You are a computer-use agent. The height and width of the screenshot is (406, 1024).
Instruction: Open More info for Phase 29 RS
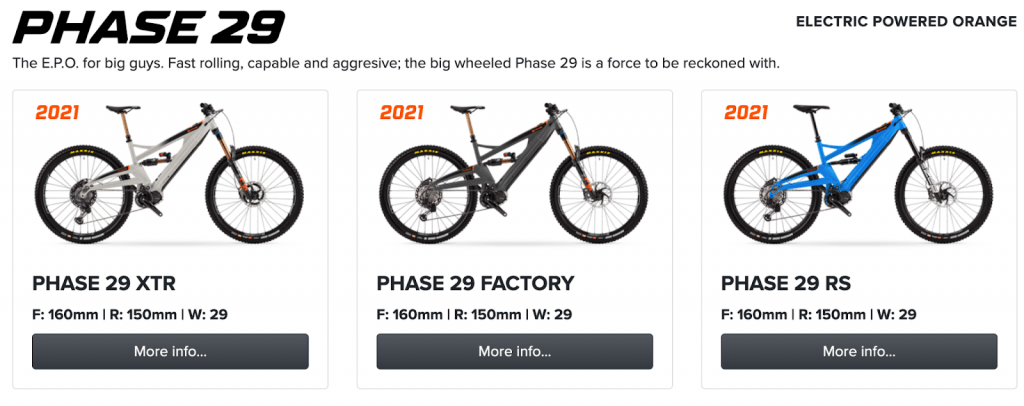[x=859, y=351]
